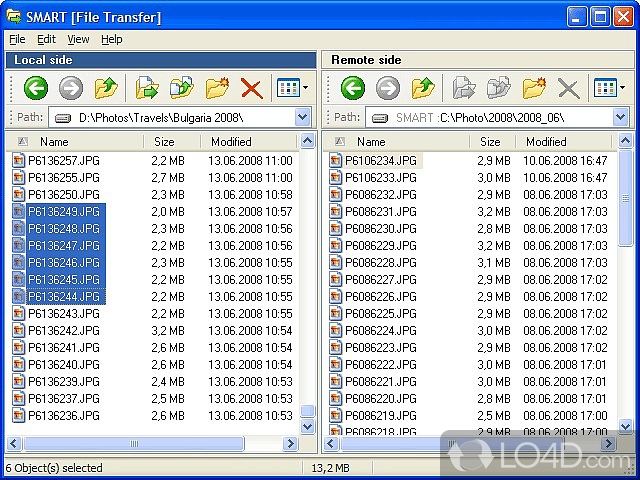Select P6086224.JPG in Remote list
Image resolution: width=640 pixels, height=480 pixels.
click(x=381, y=331)
